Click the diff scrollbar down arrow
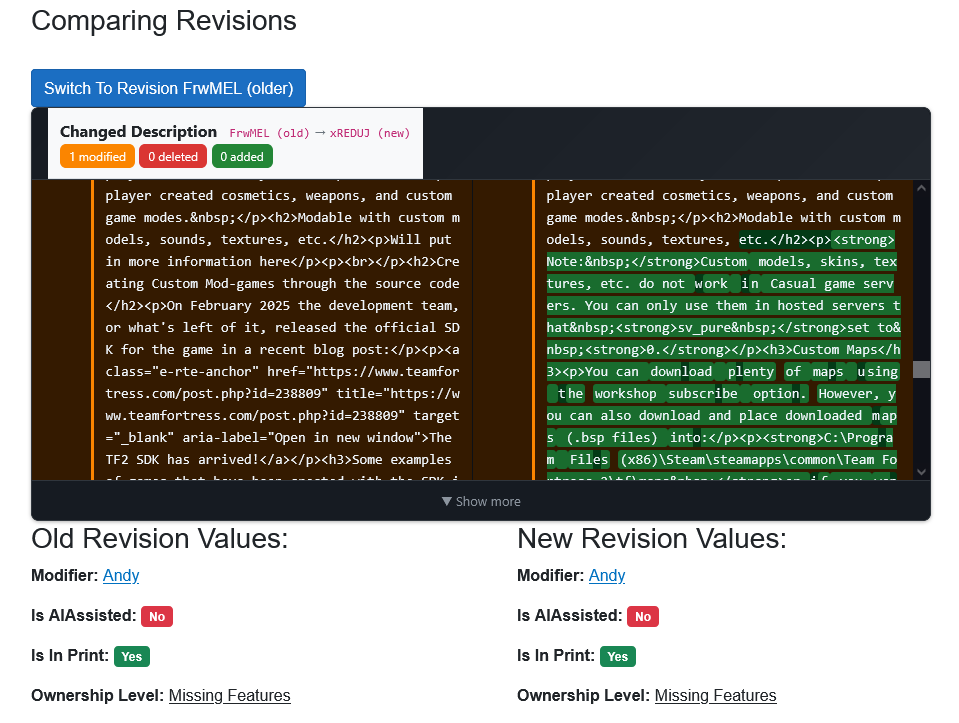Viewport: 959px width, 723px height. click(x=922, y=472)
